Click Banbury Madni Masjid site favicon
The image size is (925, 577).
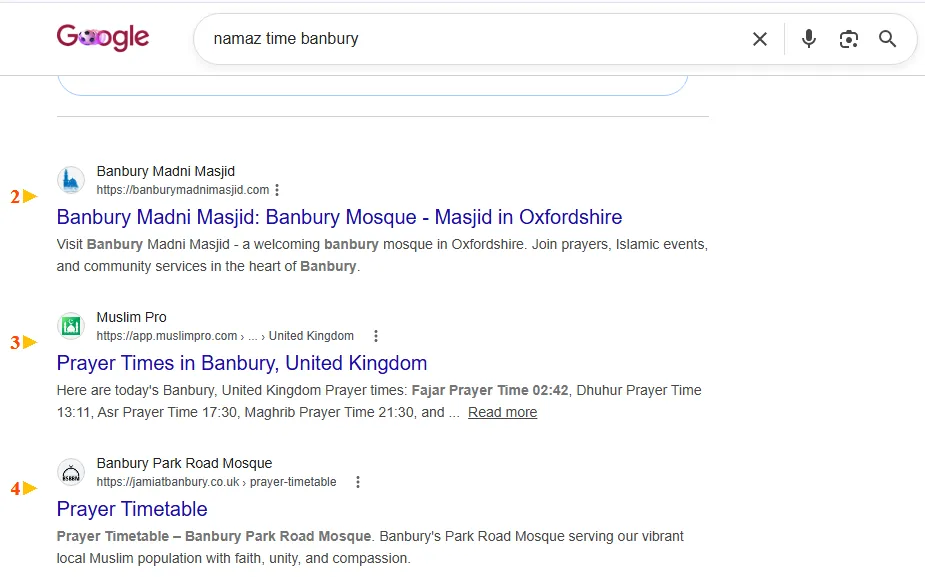(x=71, y=180)
